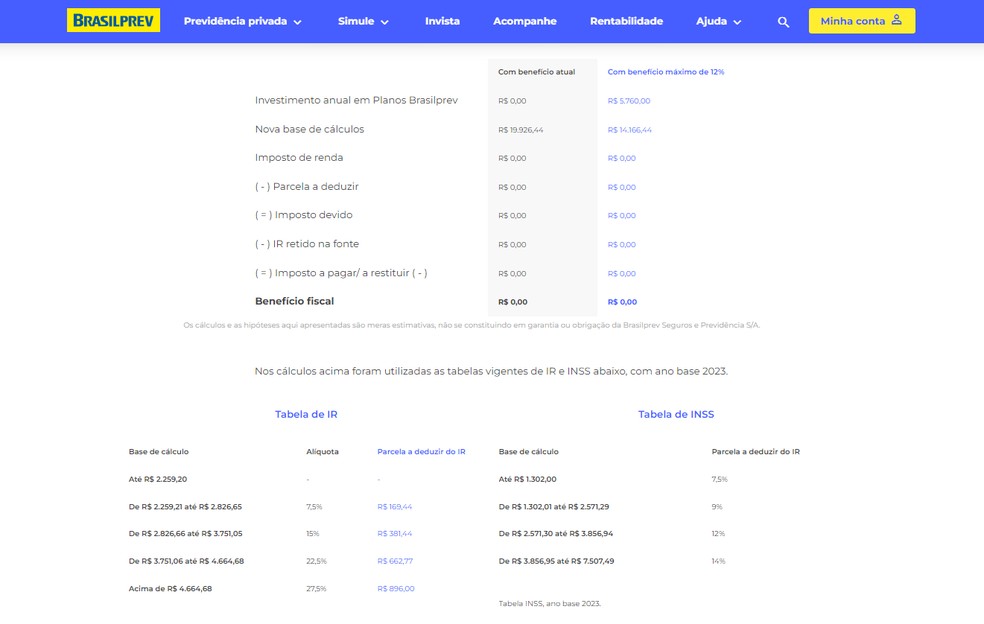The width and height of the screenshot is (984, 624).
Task: Click the user profile icon in Minha conta
Action: tap(896, 20)
